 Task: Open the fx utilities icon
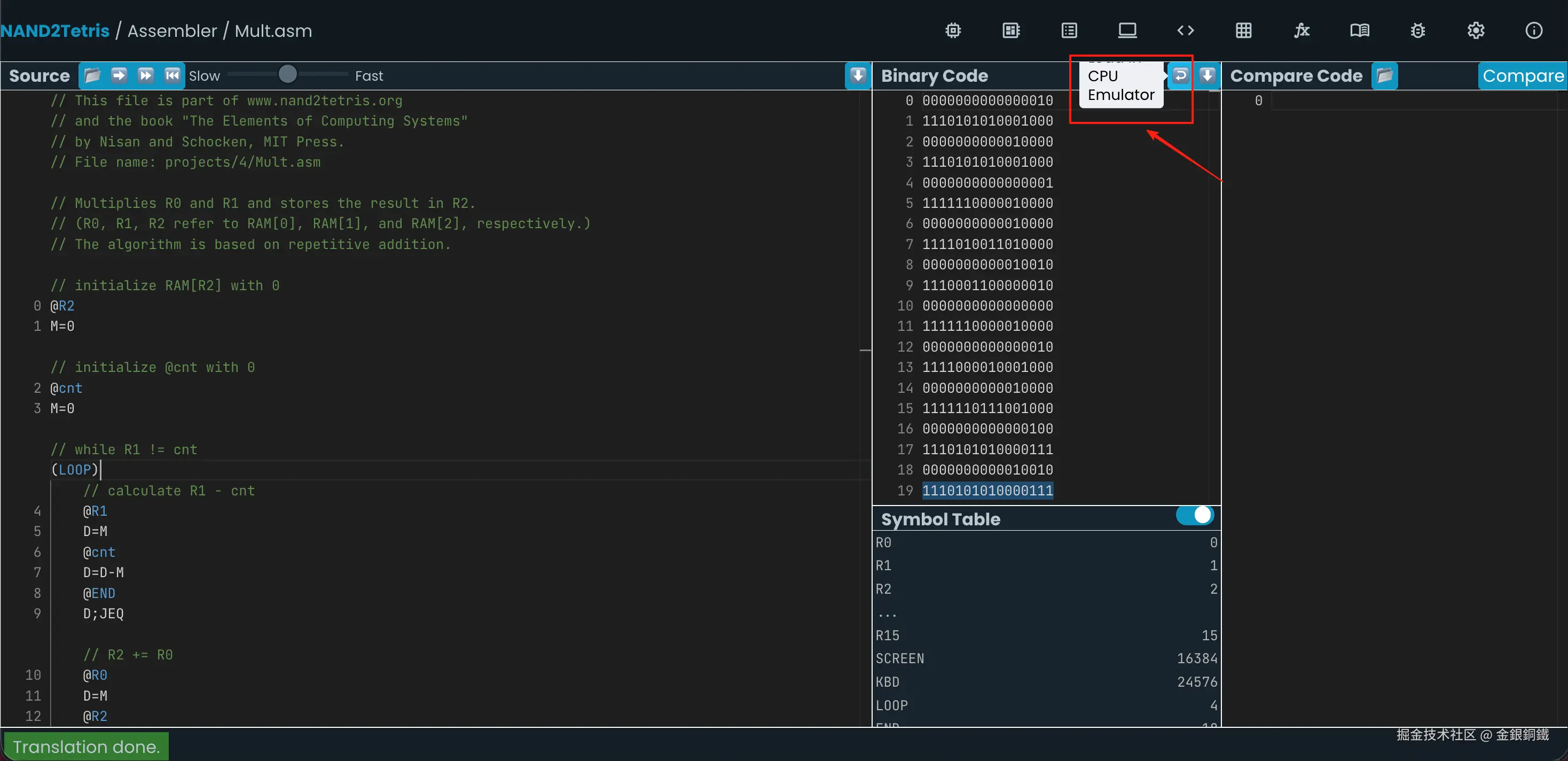pos(1302,30)
